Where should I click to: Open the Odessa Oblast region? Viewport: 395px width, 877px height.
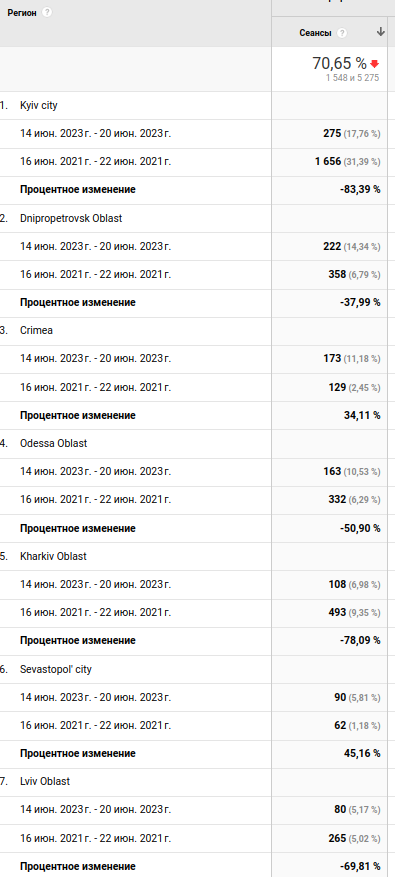point(54,443)
